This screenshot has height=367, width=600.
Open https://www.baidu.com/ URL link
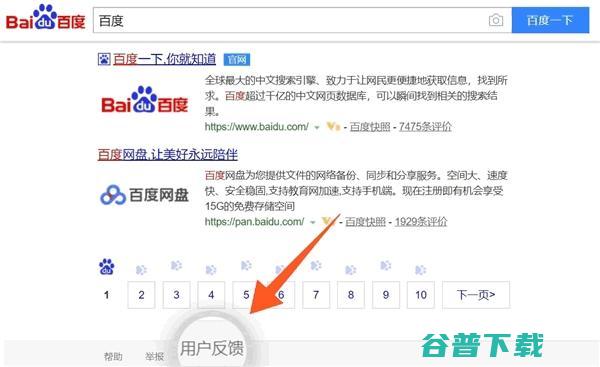tap(256, 127)
